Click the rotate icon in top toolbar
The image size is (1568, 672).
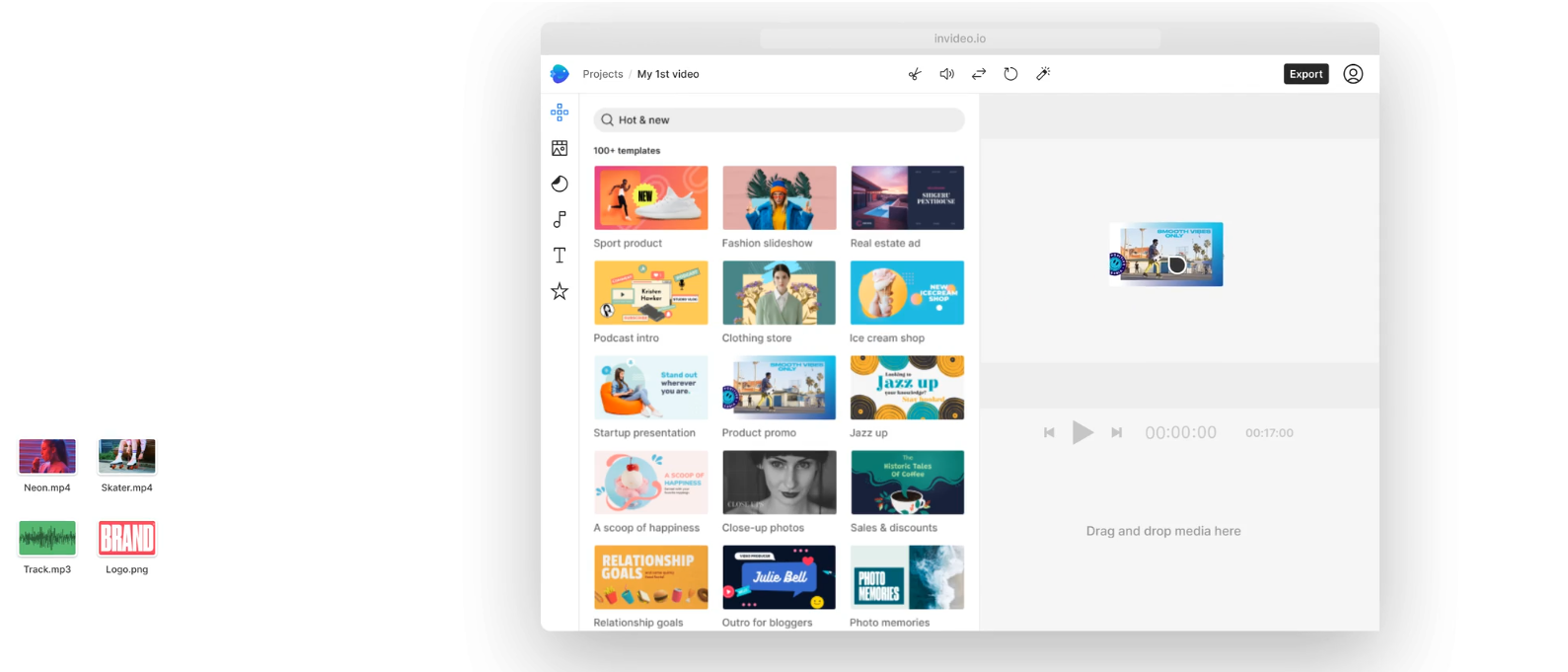[1010, 74]
